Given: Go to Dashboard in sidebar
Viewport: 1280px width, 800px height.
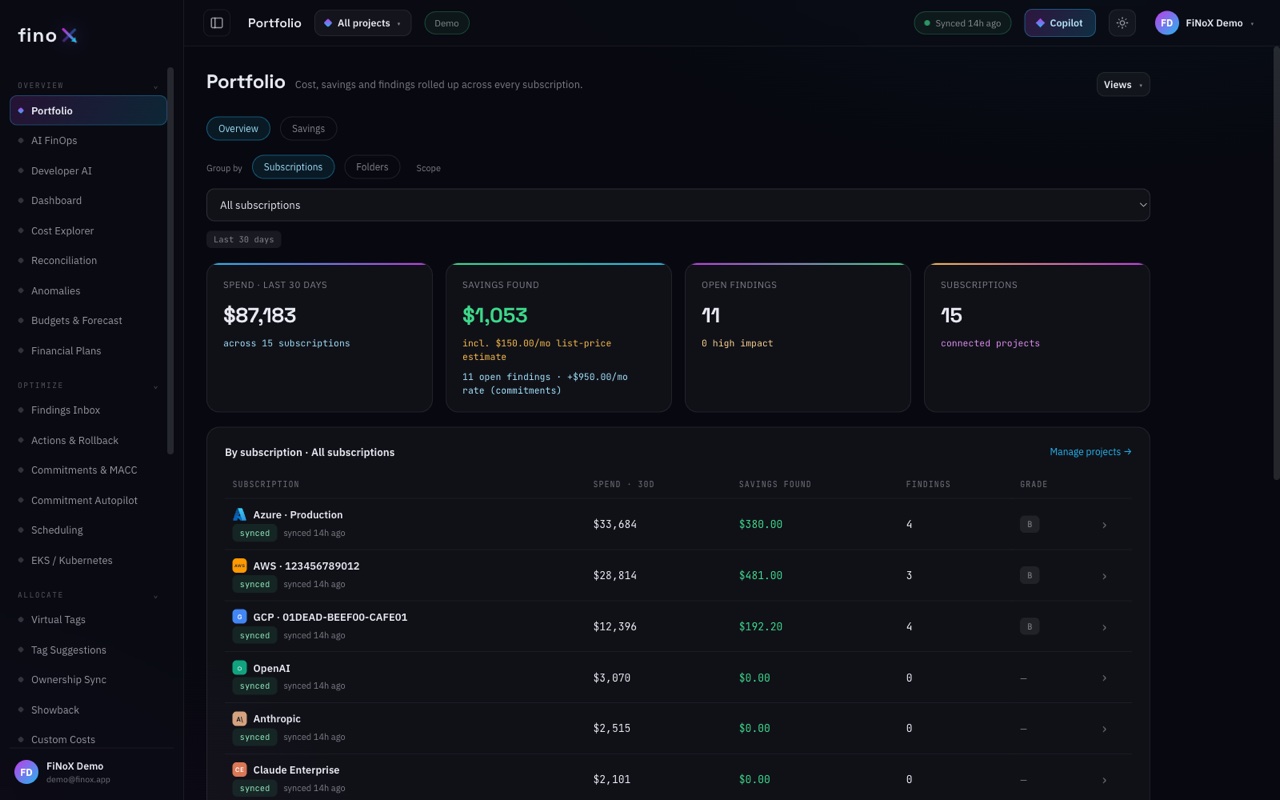Looking at the screenshot, I should pos(88,201).
